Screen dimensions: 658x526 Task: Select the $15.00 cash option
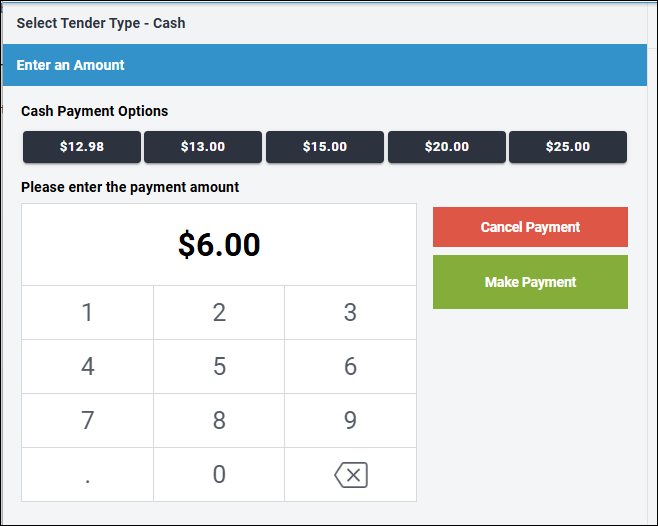click(325, 147)
